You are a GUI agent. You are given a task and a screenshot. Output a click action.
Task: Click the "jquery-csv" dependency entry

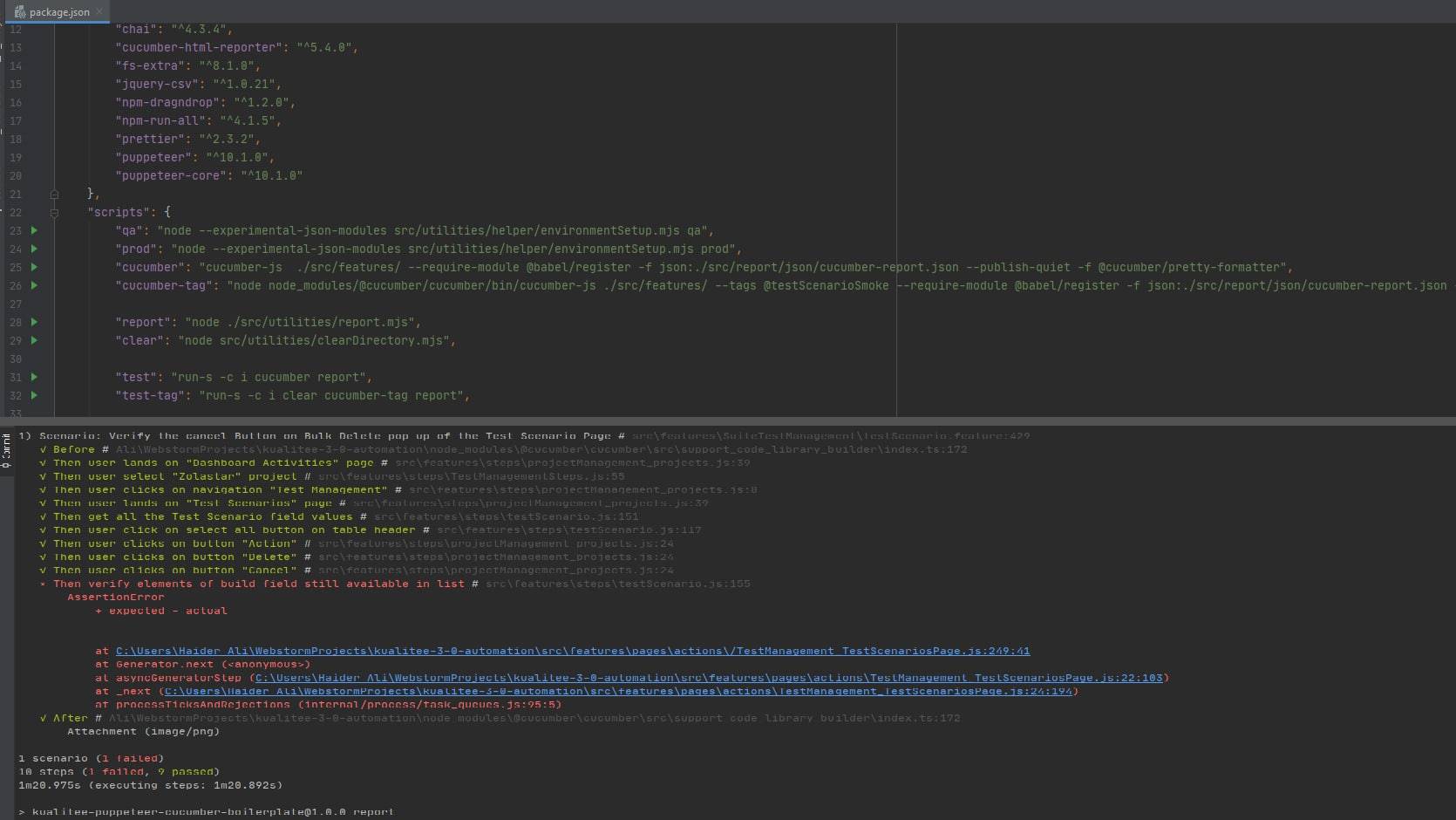coord(198,84)
